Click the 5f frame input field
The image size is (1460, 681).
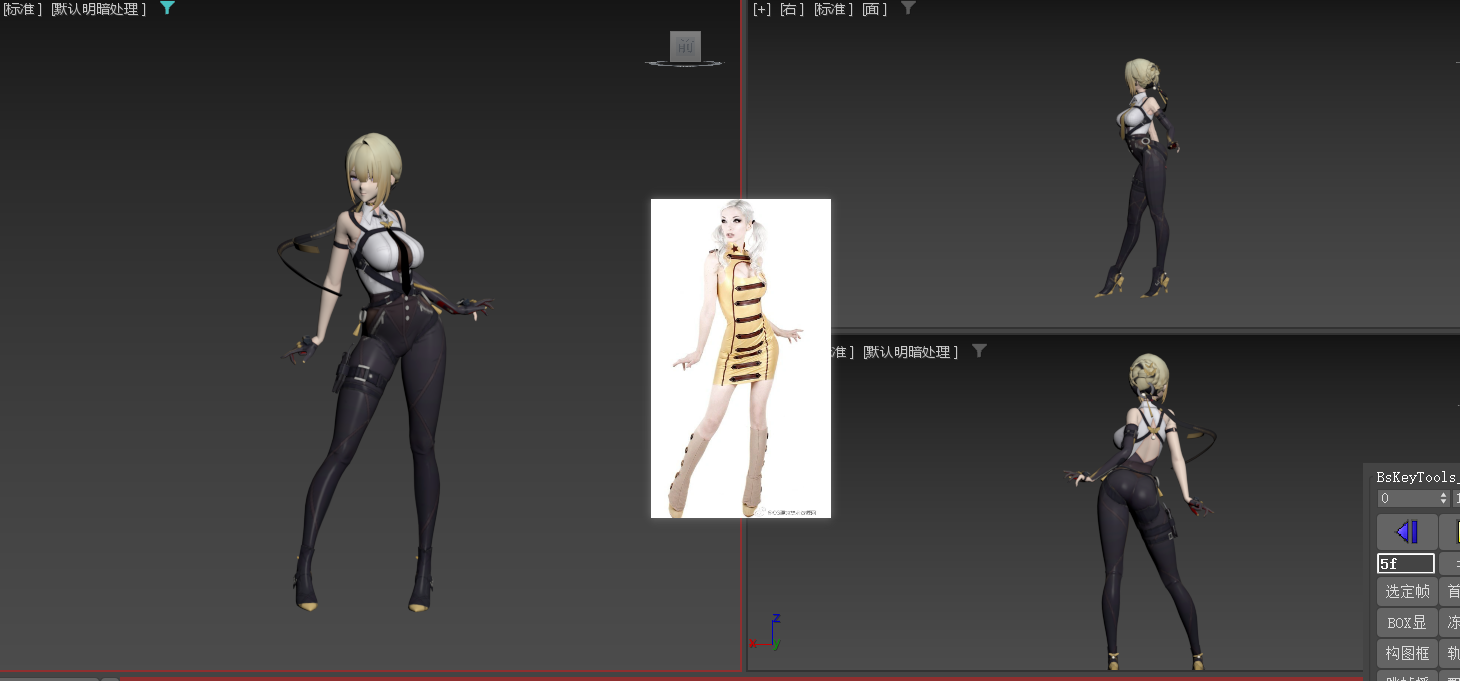click(1406, 564)
